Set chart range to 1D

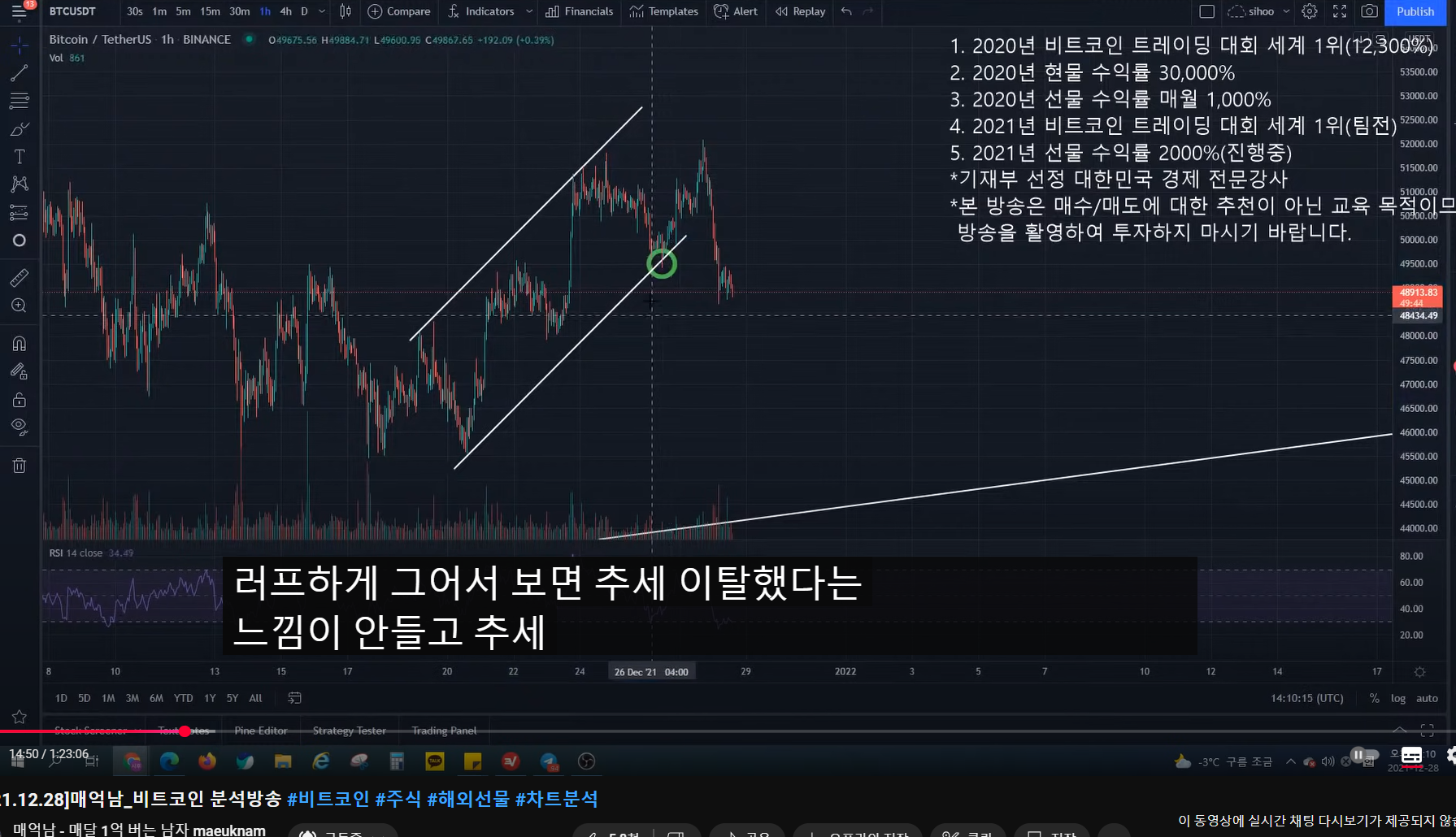pyautogui.click(x=61, y=698)
